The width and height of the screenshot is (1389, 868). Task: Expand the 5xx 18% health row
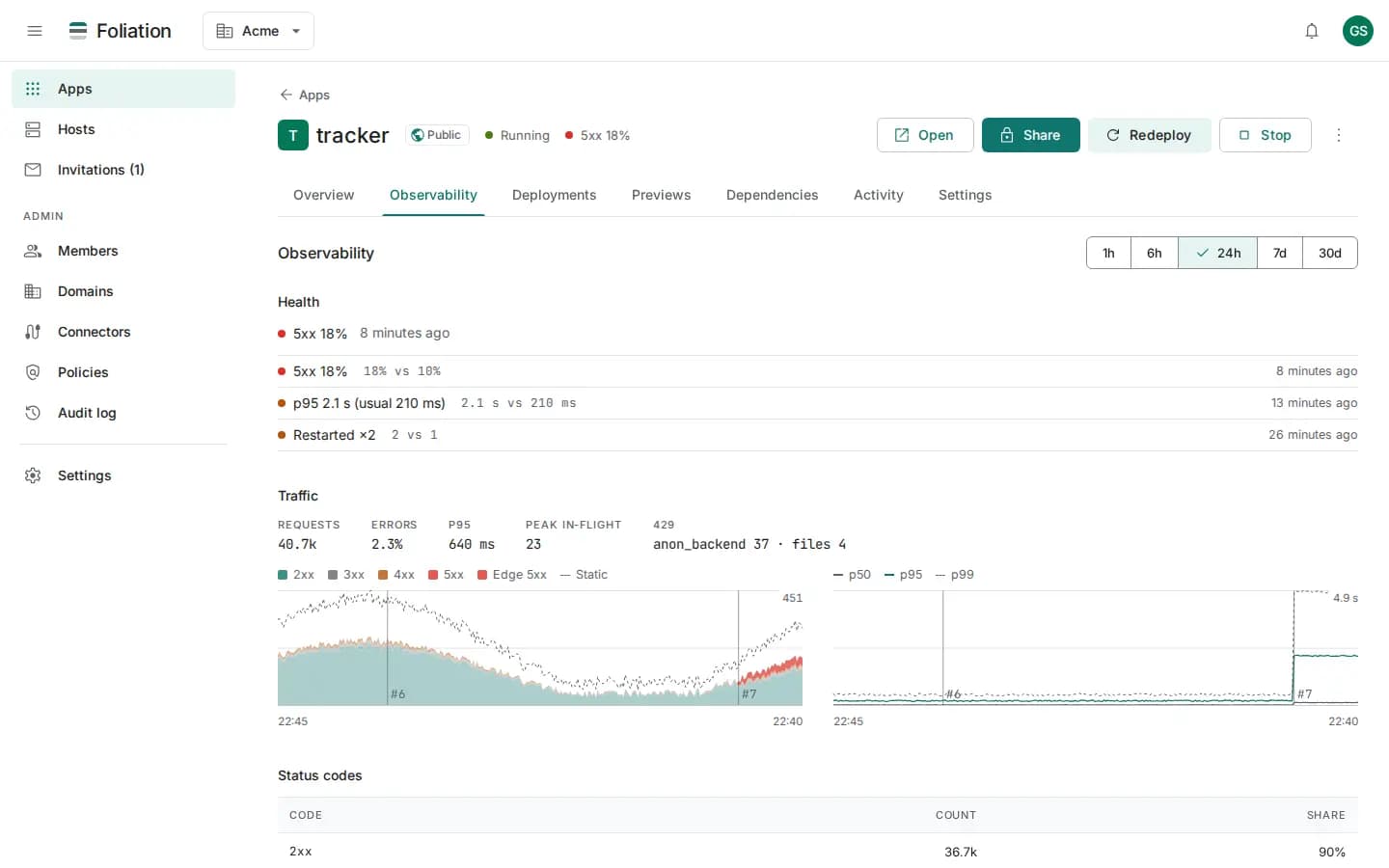tap(818, 371)
